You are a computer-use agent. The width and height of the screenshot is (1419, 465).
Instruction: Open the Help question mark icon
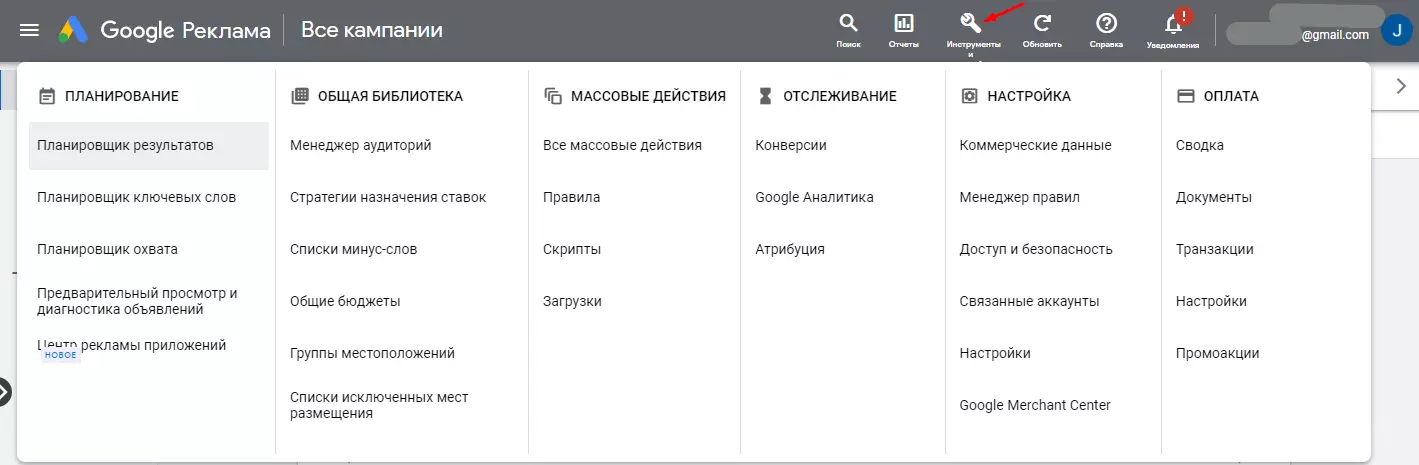[x=1106, y=23]
